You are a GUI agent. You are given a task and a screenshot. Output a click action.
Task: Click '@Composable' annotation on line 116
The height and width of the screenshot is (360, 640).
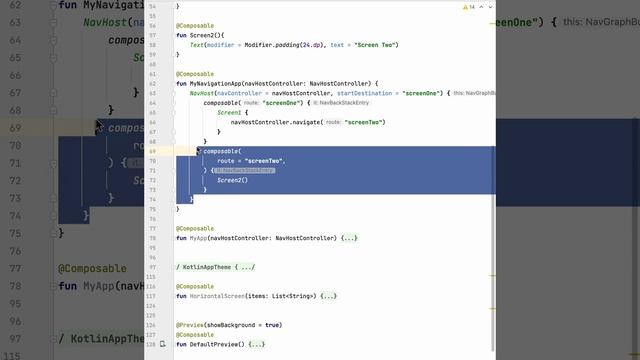pos(195,287)
